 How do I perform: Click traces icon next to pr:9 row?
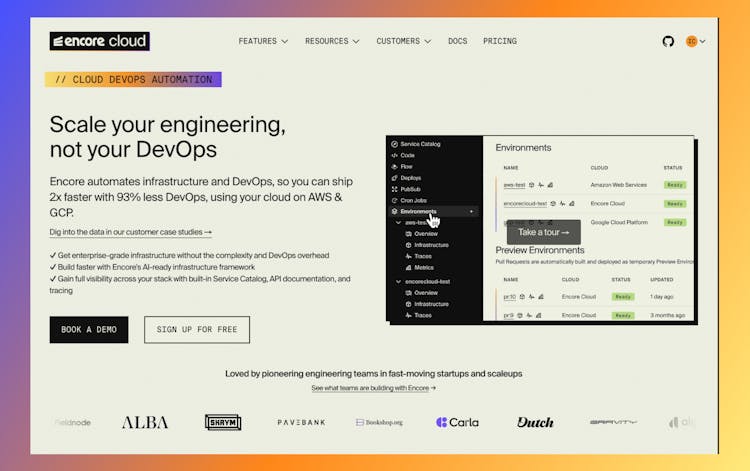[x=529, y=316]
